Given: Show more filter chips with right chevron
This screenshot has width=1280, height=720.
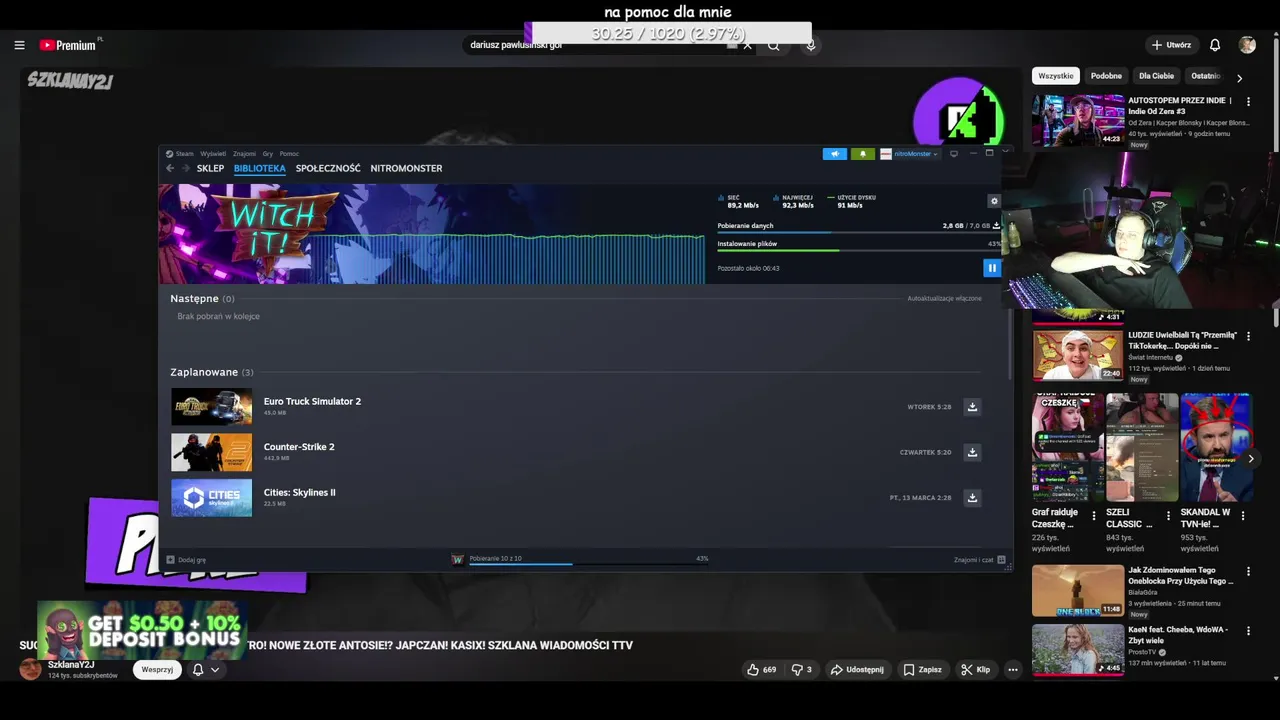Looking at the screenshot, I should (1239, 77).
